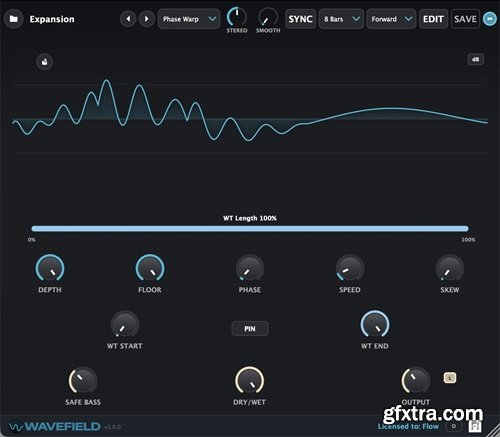Click the OUTPUT knob
This screenshot has height=437, width=500.
(x=416, y=381)
